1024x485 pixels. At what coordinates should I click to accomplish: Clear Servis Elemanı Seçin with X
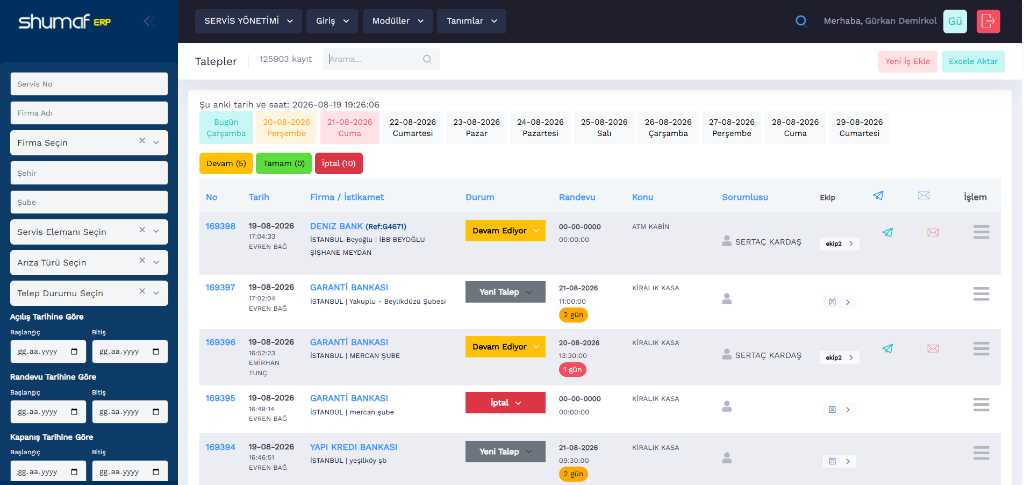(x=142, y=230)
